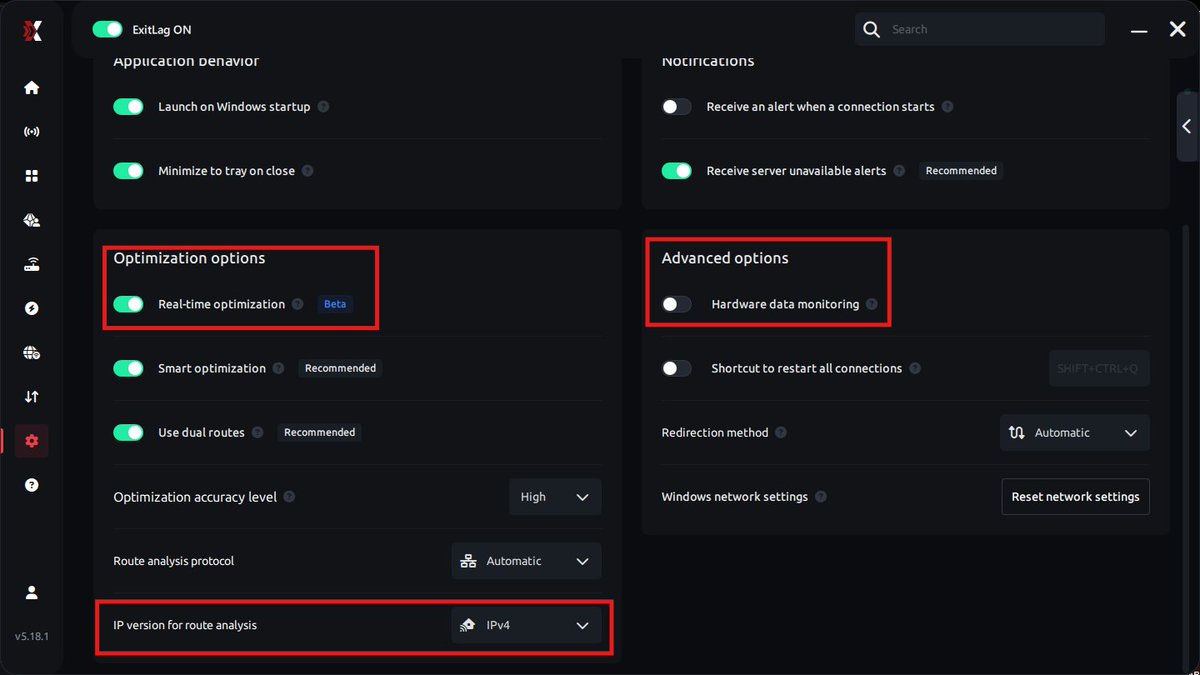The image size is (1200, 675).
Task: Open the help question mark sidebar icon
Action: pyautogui.click(x=31, y=485)
